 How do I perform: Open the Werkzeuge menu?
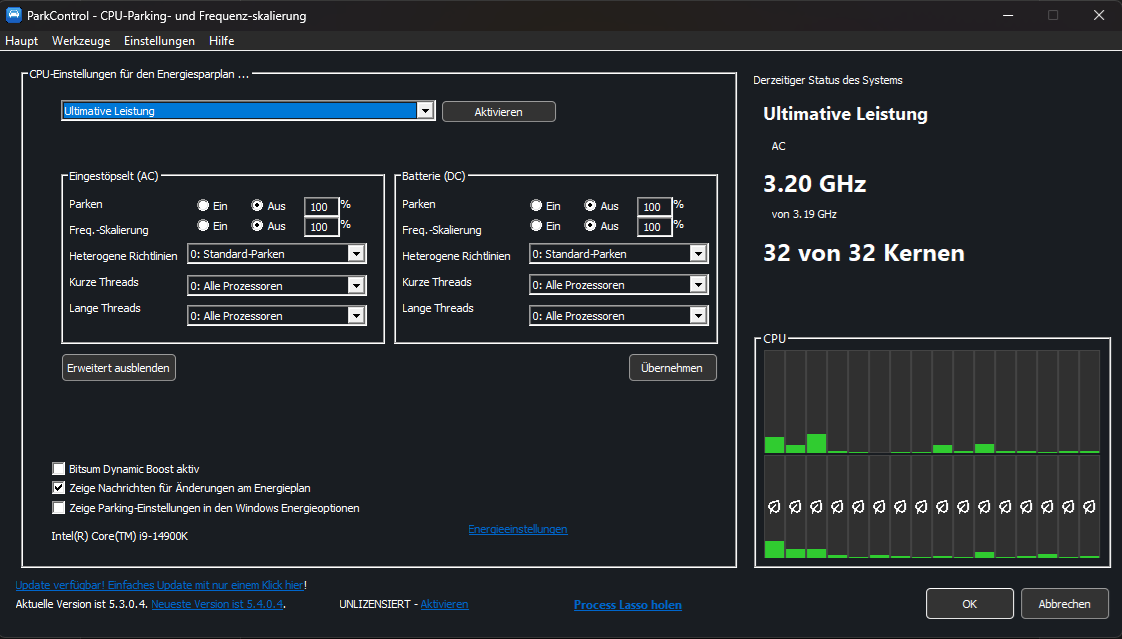point(81,41)
